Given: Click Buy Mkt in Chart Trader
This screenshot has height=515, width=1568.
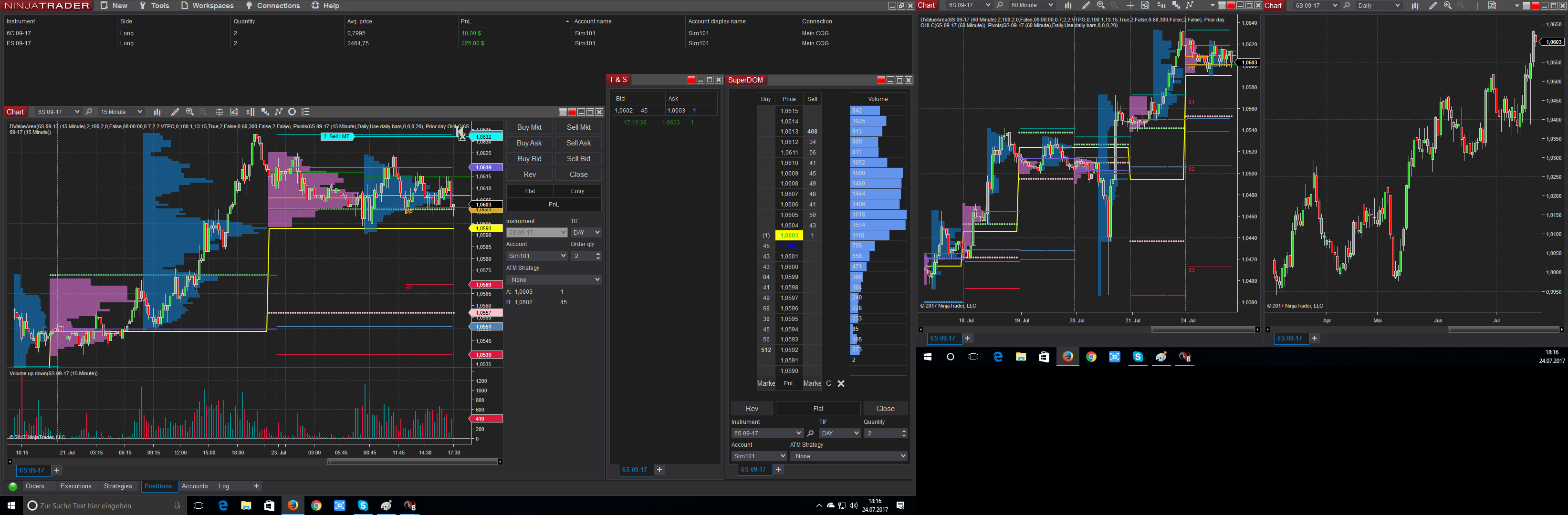Looking at the screenshot, I should pos(529,127).
